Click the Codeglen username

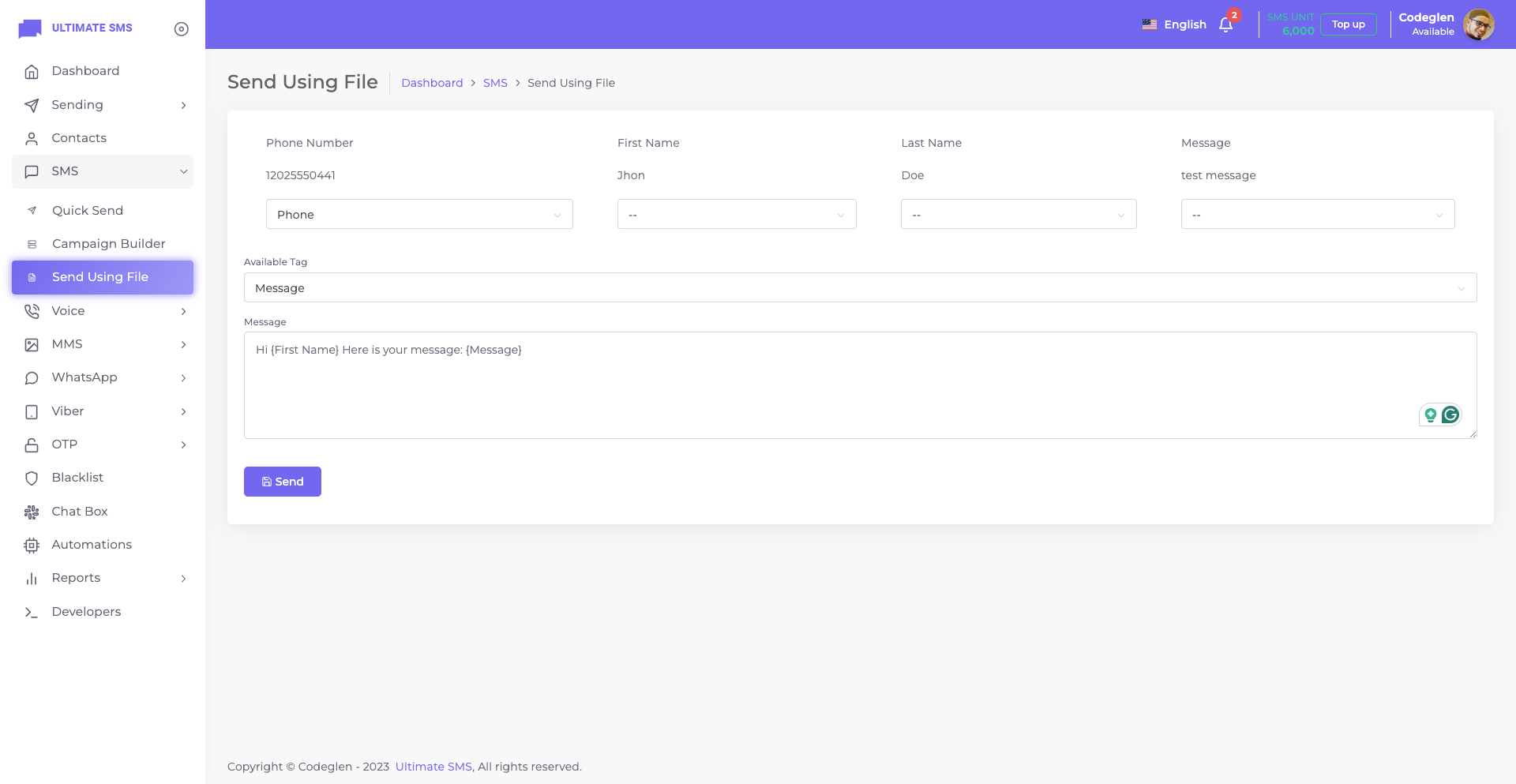pos(1426,17)
